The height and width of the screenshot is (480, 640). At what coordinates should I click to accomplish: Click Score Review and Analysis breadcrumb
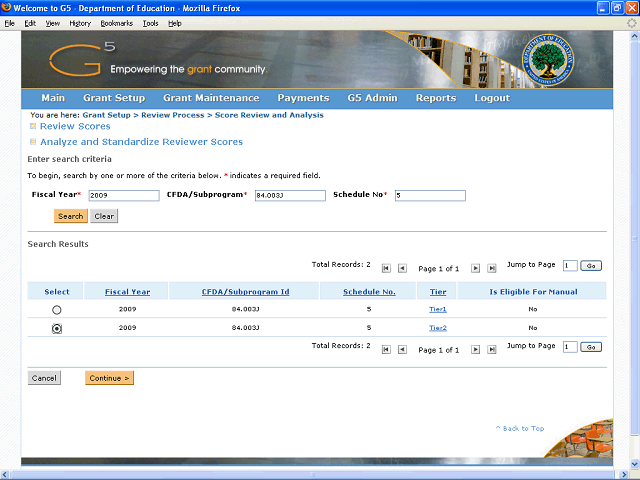(x=269, y=115)
